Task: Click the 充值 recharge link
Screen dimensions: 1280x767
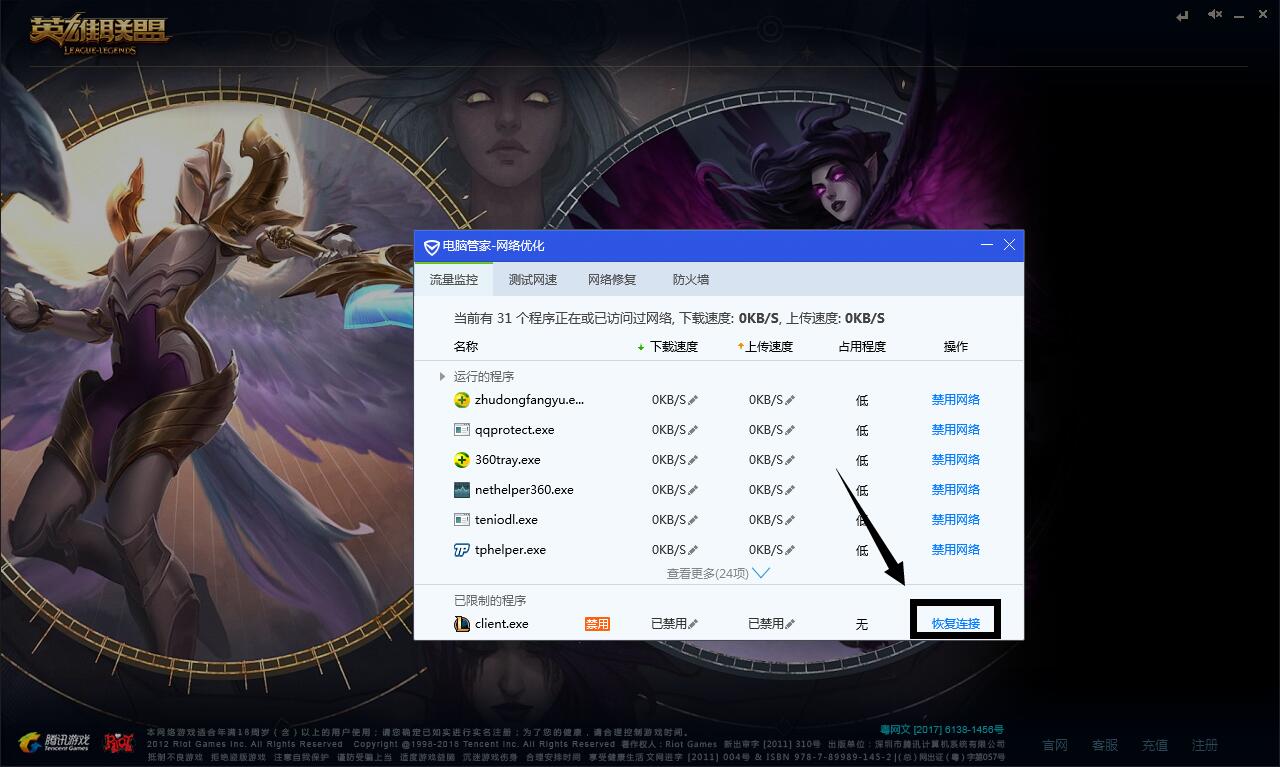Action: 1155,745
